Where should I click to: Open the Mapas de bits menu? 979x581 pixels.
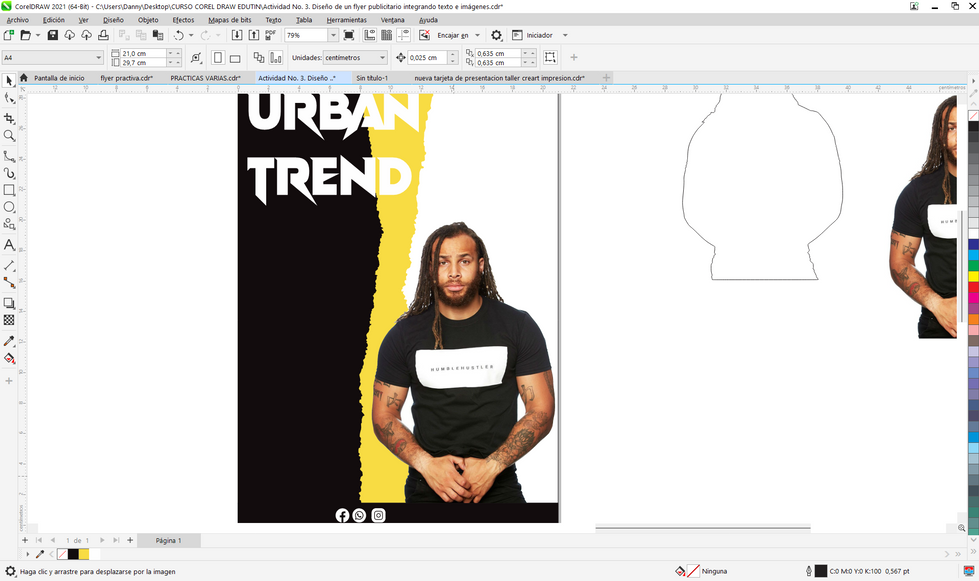(230, 20)
